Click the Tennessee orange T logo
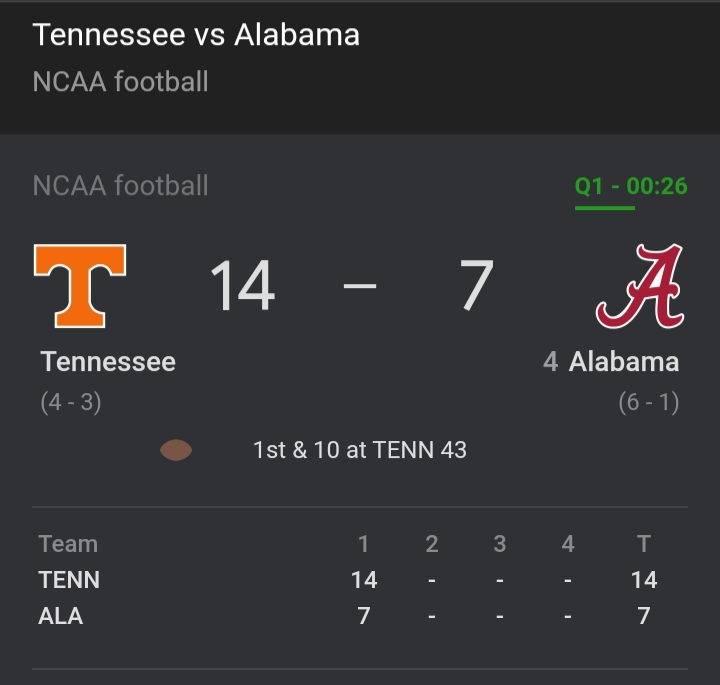The width and height of the screenshot is (720, 685). pos(80,286)
